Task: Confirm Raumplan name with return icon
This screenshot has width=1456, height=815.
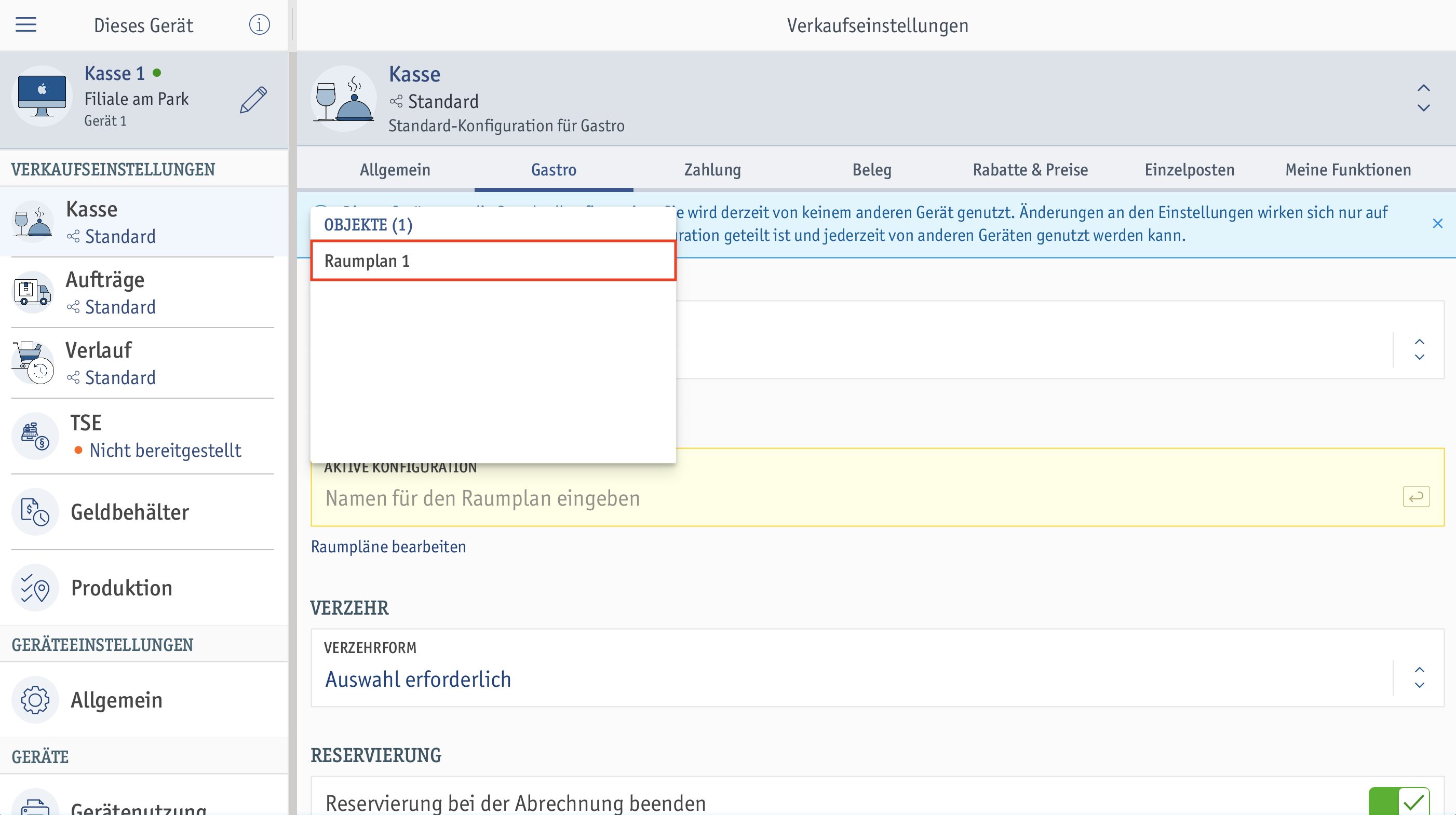Action: coord(1416,497)
